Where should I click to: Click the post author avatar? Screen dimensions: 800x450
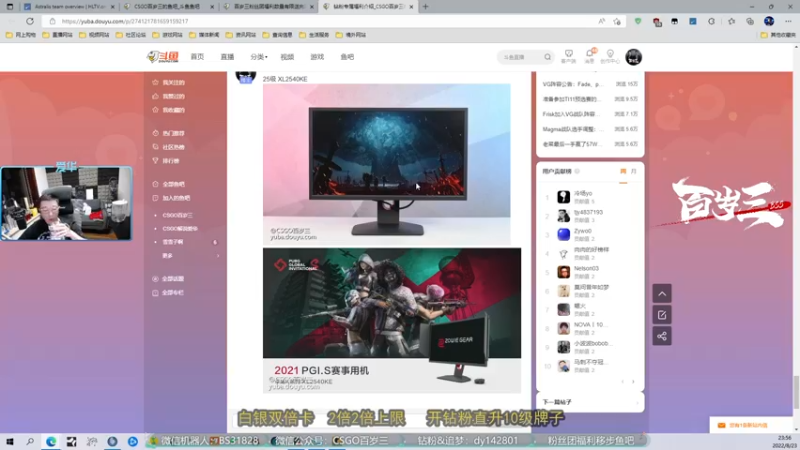pyautogui.click(x=245, y=77)
